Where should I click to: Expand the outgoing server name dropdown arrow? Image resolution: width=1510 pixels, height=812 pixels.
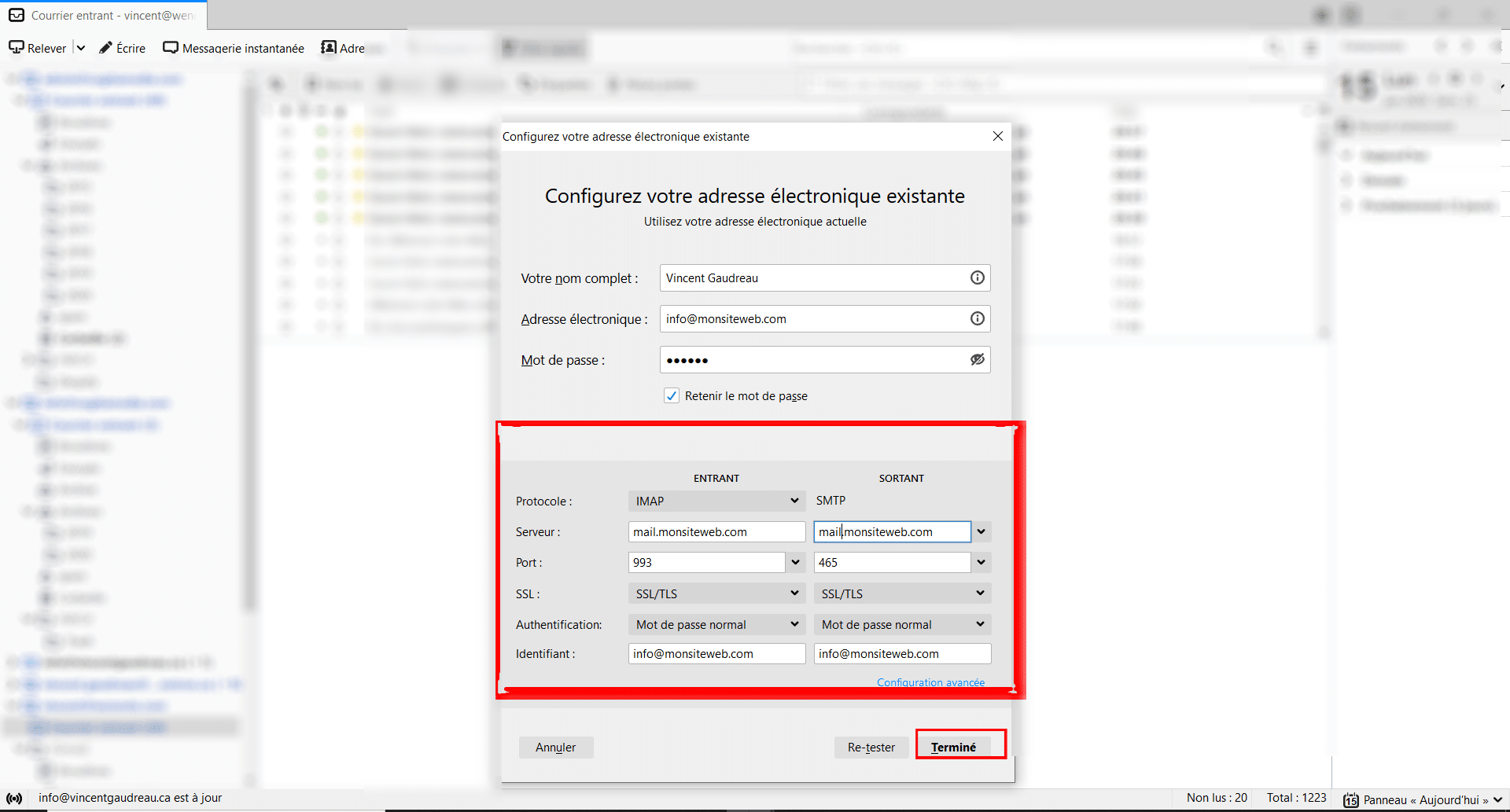coord(981,532)
